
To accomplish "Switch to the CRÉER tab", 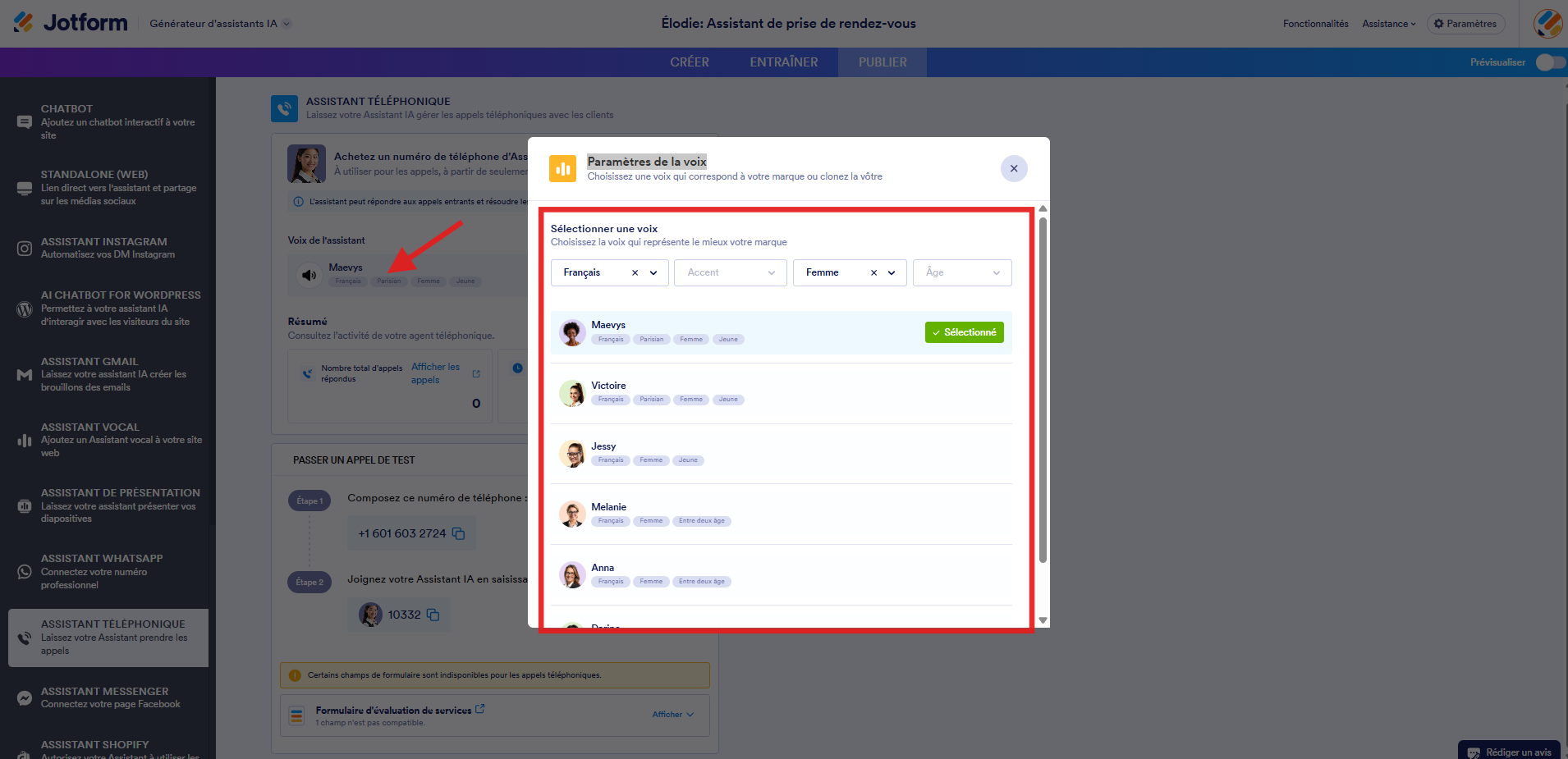I will (x=690, y=62).
